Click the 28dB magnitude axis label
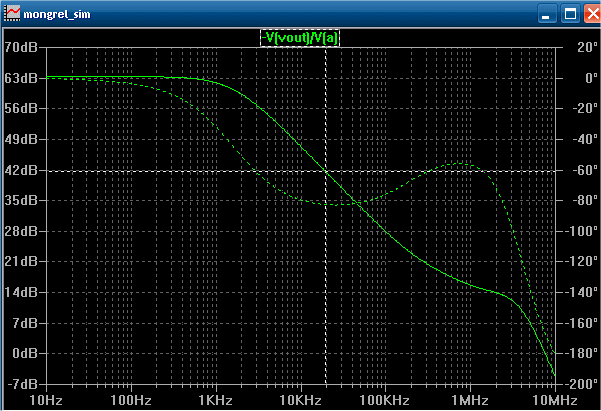 (x=21, y=231)
